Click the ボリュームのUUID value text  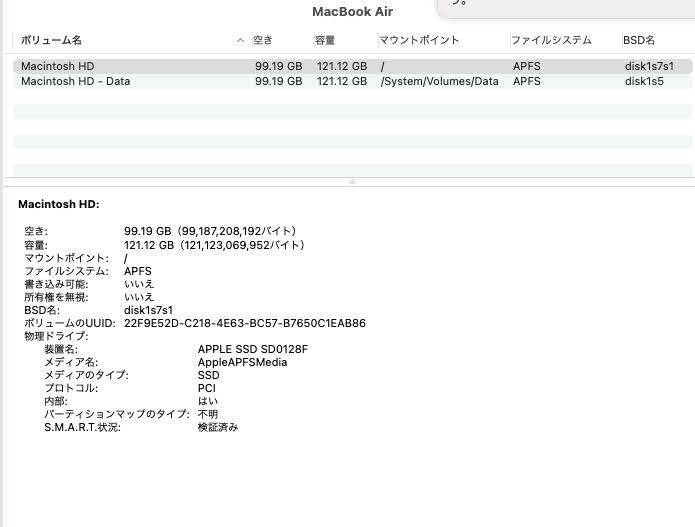point(244,324)
